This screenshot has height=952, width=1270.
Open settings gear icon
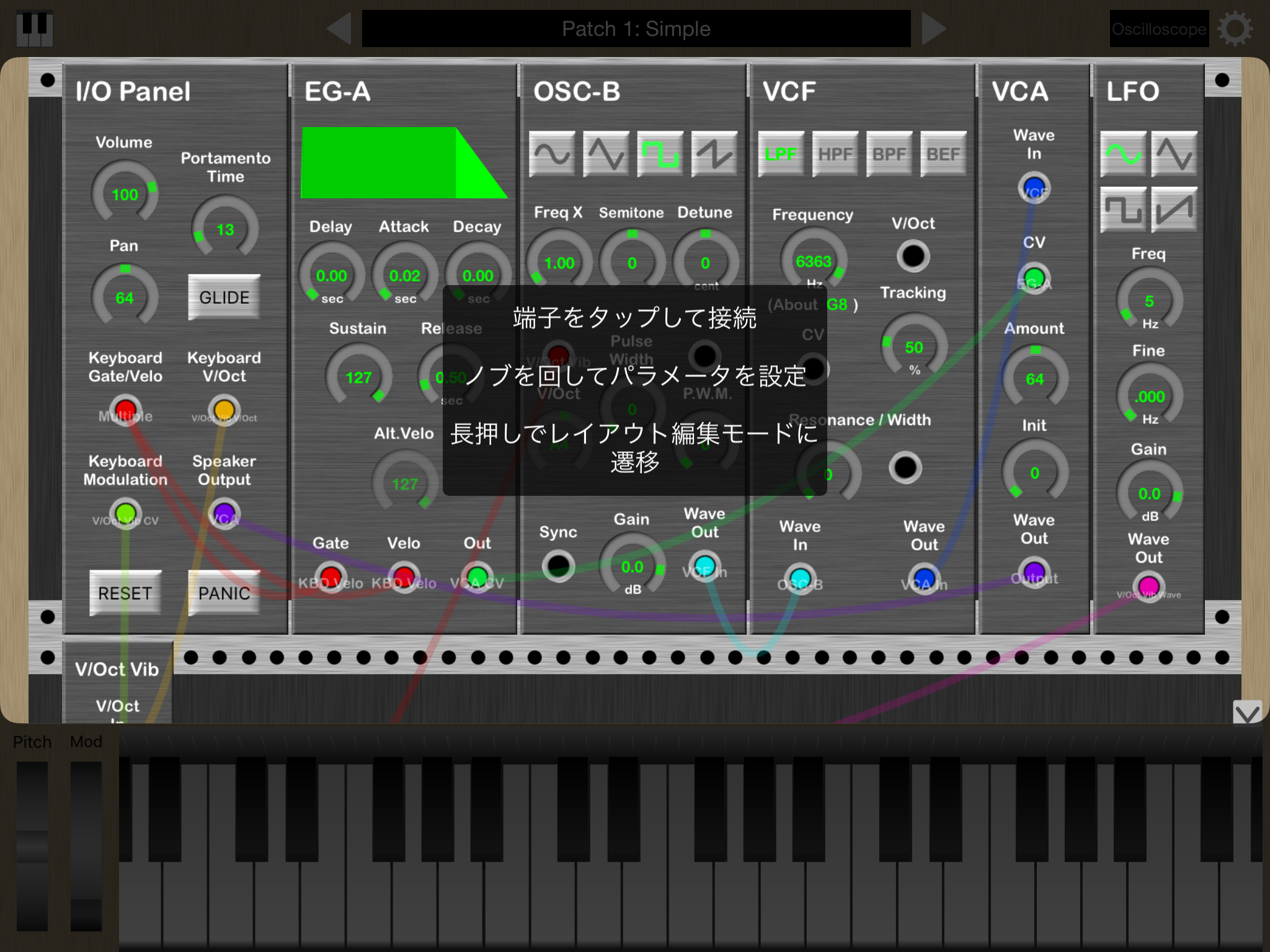point(1235,29)
